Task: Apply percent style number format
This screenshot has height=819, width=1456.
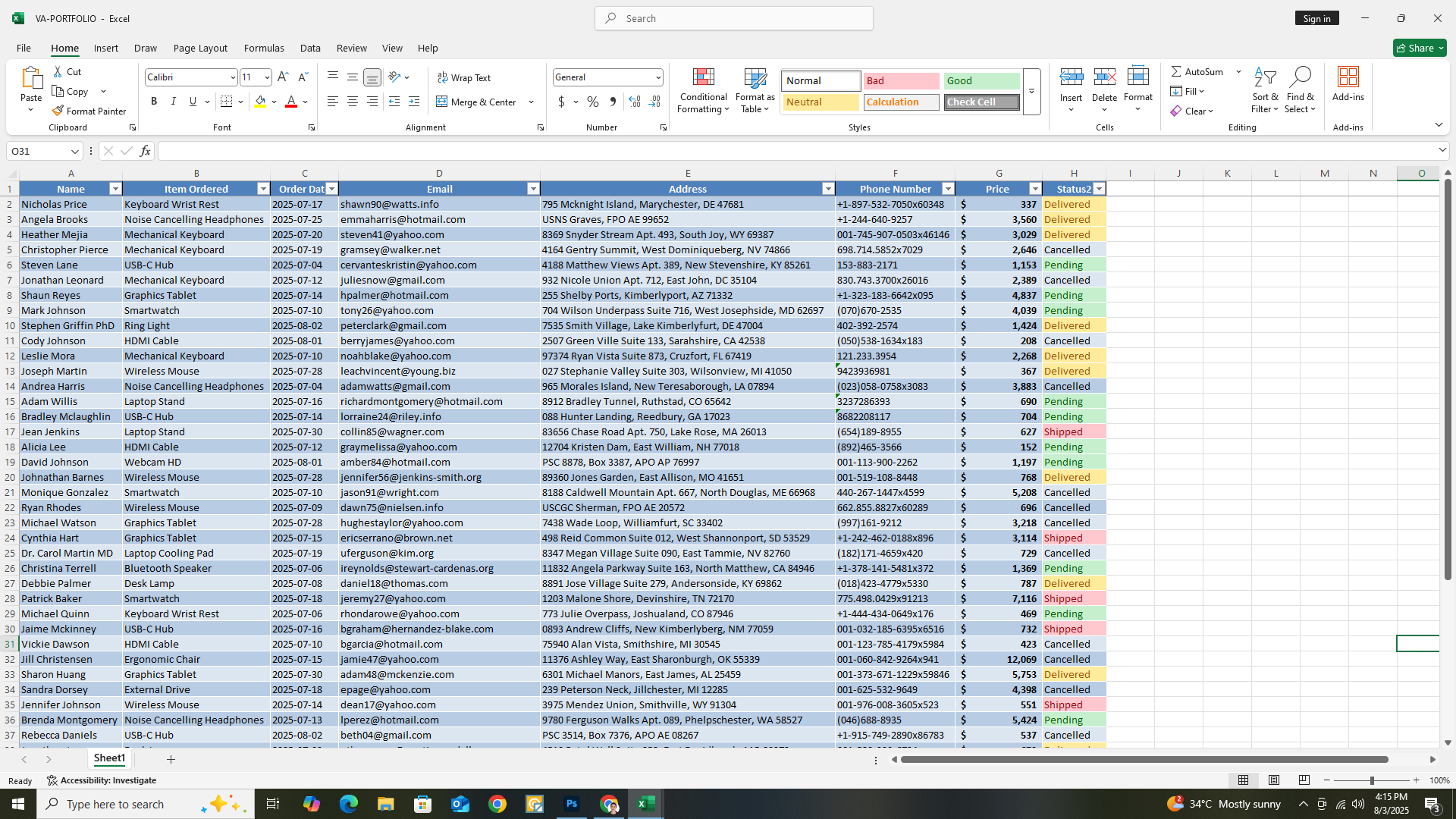Action: [593, 102]
